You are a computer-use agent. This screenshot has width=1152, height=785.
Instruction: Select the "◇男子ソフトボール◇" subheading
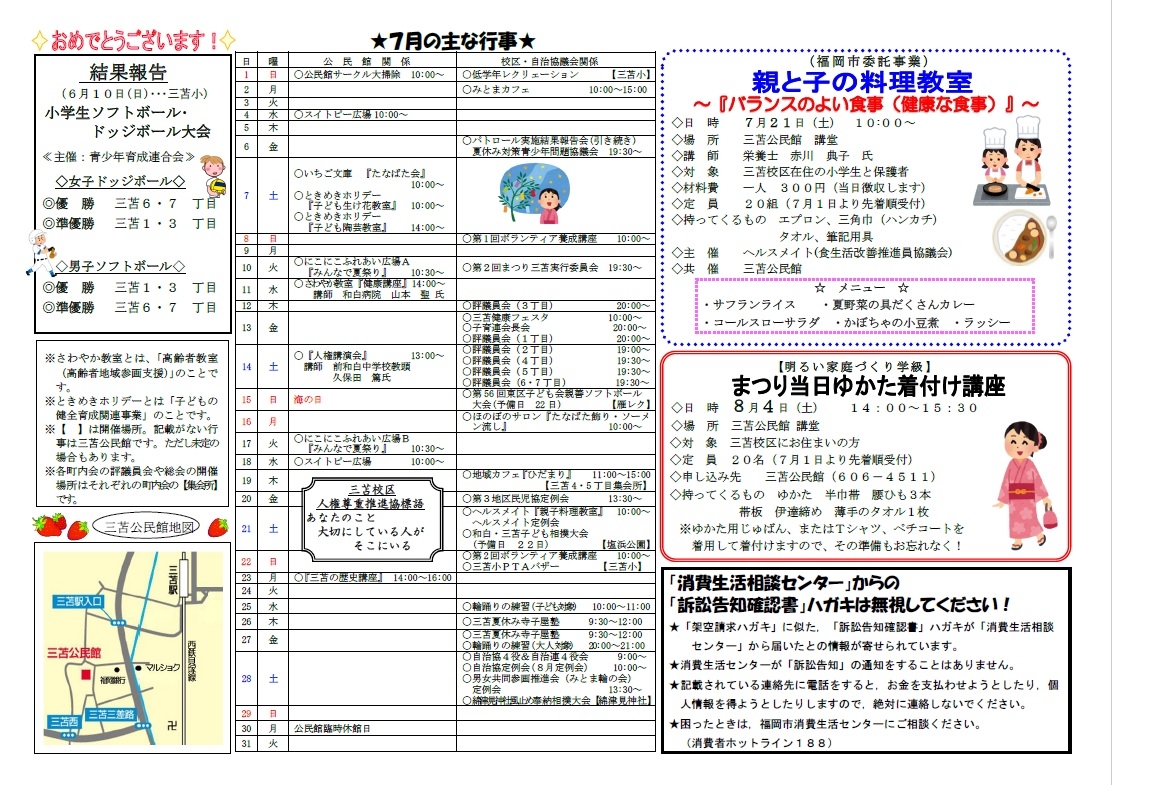pos(120,266)
